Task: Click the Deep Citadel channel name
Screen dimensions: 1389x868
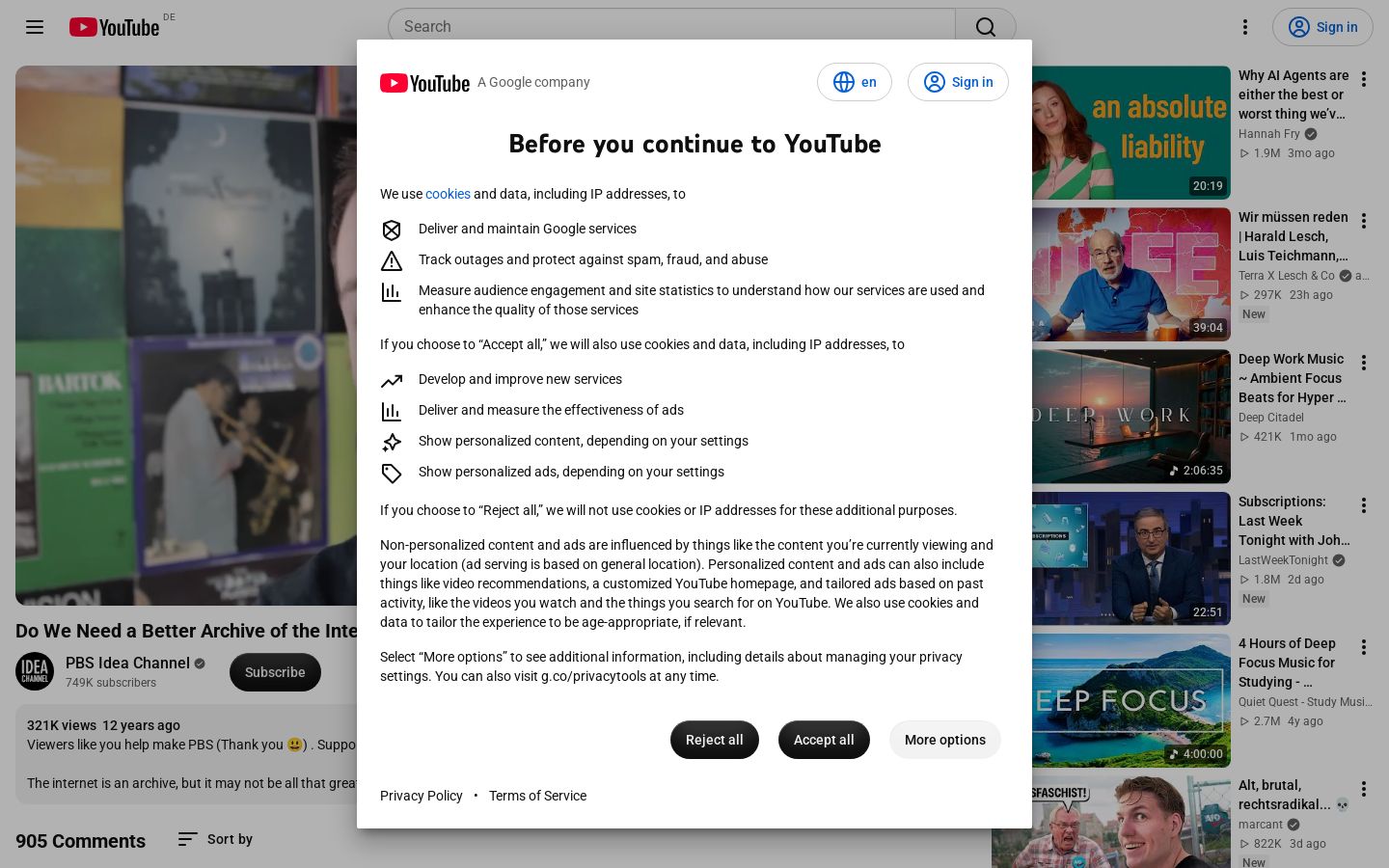Action: [1271, 418]
